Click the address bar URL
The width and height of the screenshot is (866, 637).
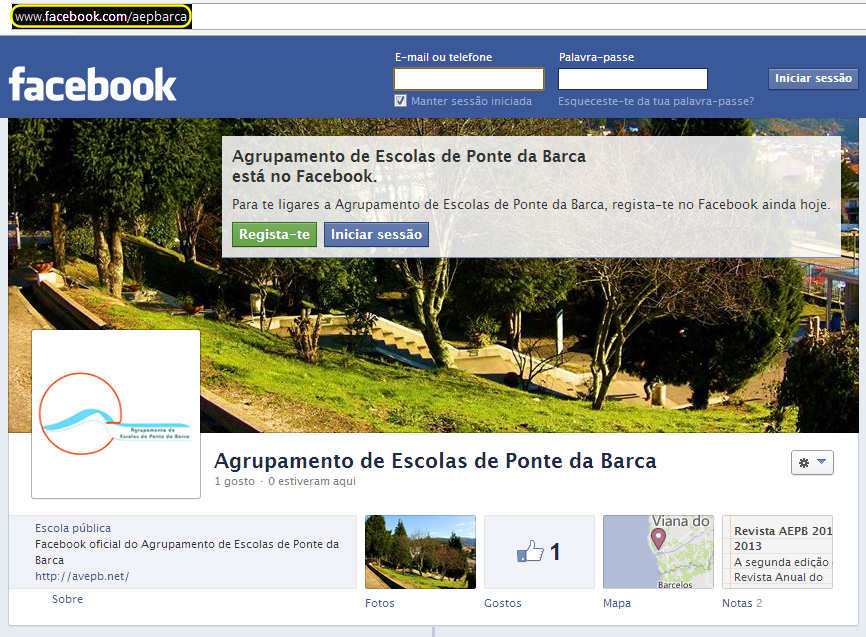[101, 17]
